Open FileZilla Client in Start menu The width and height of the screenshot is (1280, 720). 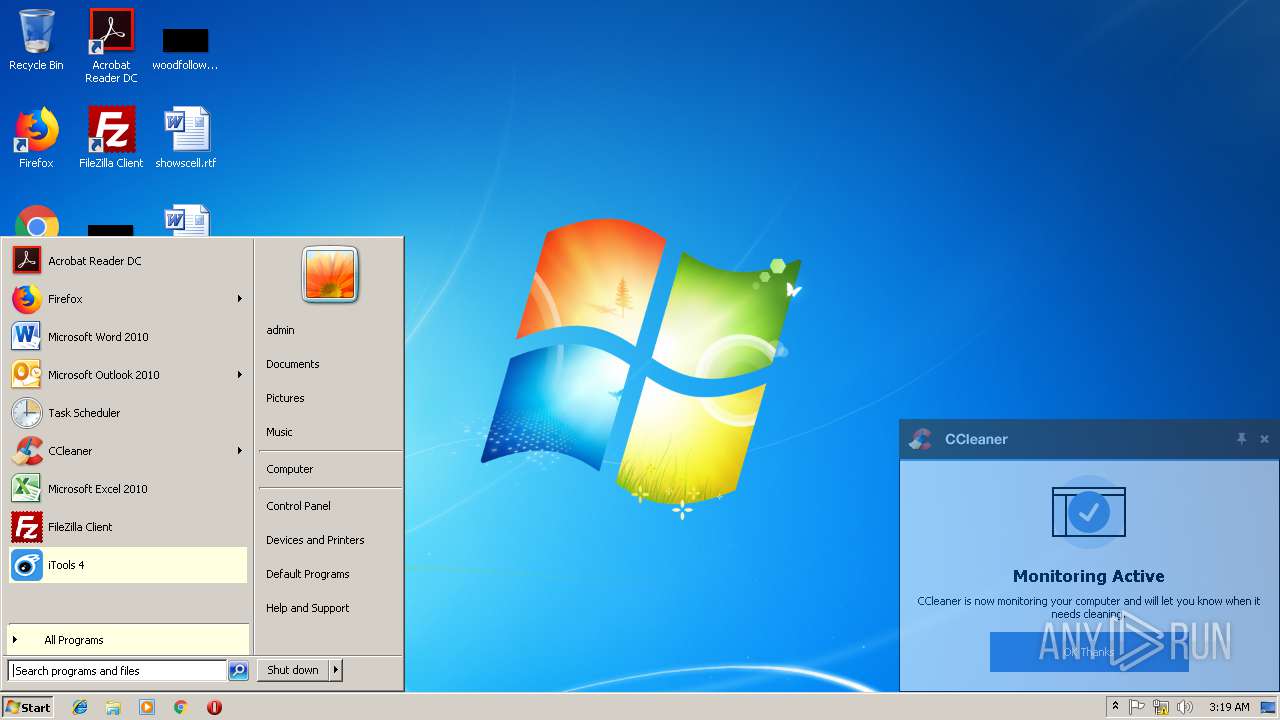(128, 527)
